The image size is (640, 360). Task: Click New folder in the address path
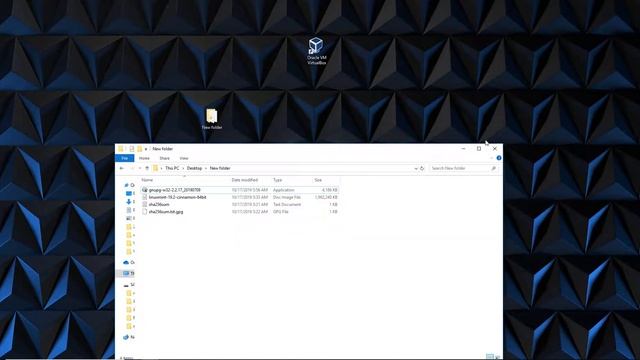click(220, 168)
